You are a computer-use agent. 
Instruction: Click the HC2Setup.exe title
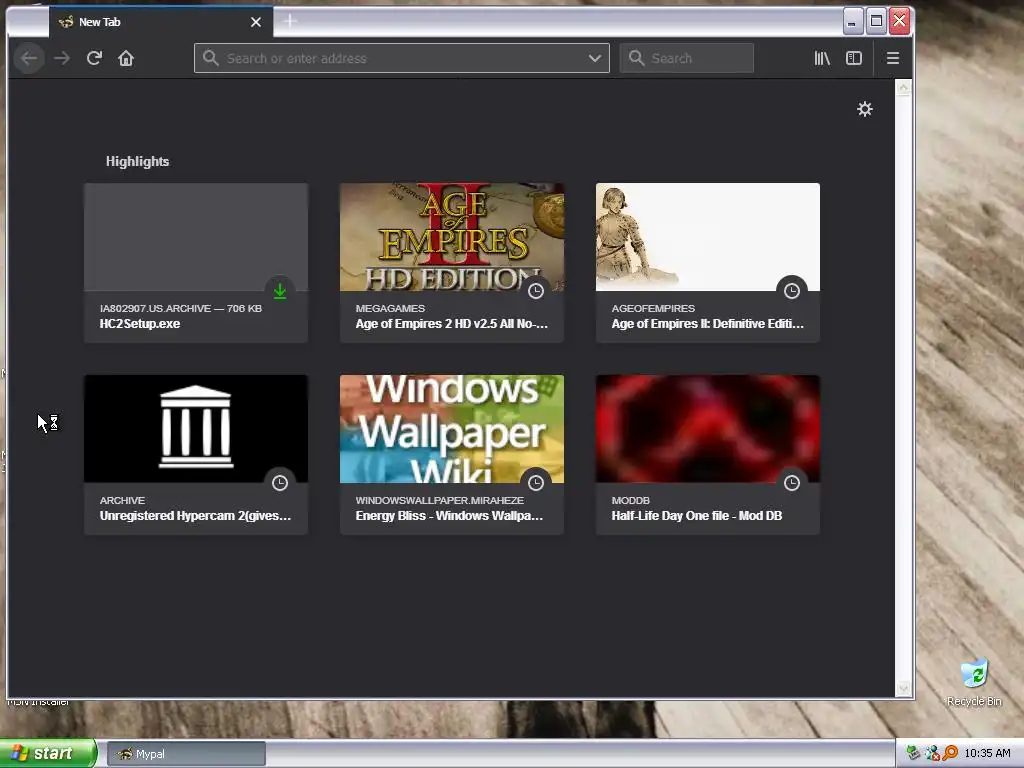[x=140, y=324]
